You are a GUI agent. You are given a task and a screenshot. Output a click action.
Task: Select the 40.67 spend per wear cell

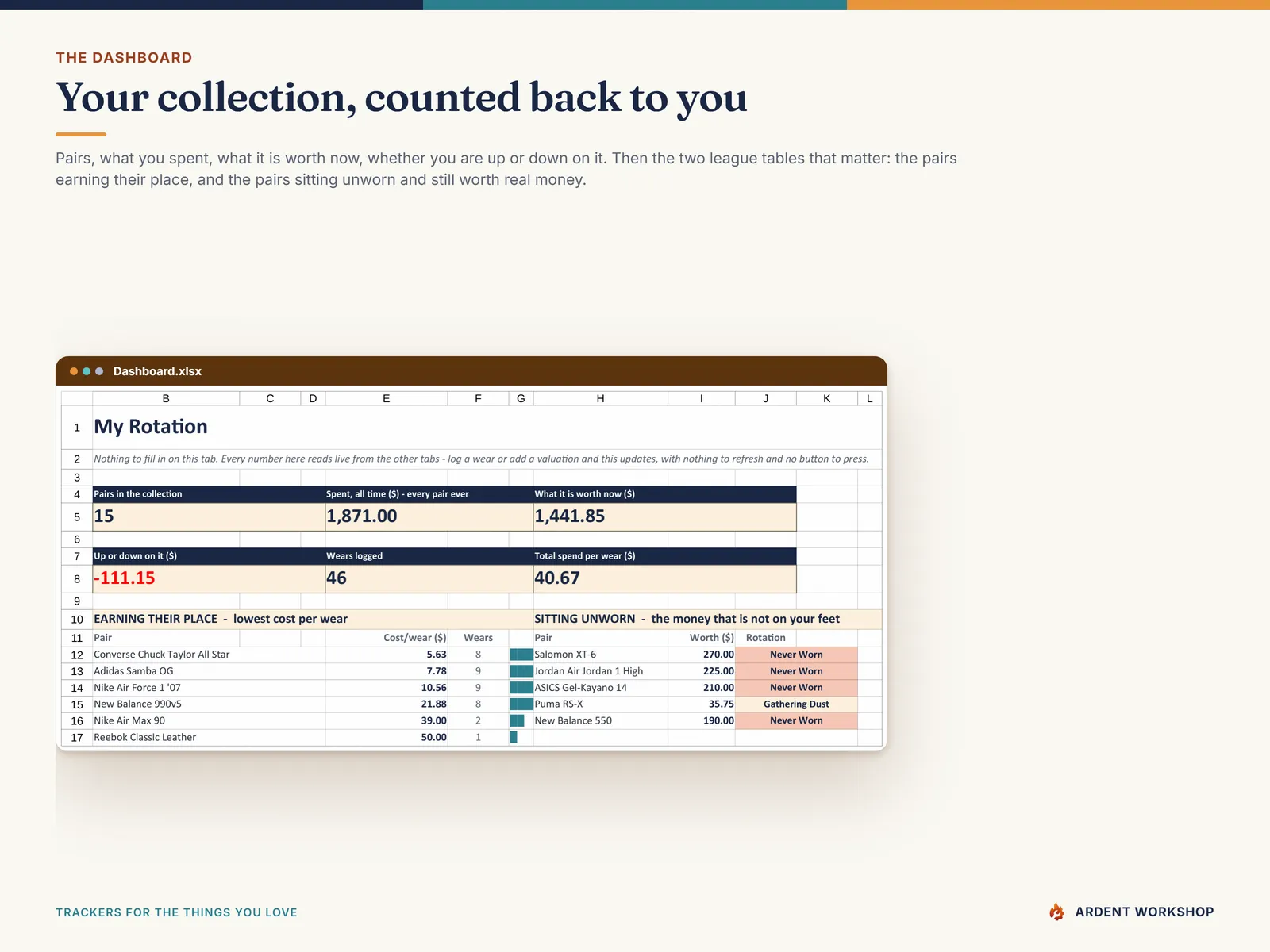point(664,578)
